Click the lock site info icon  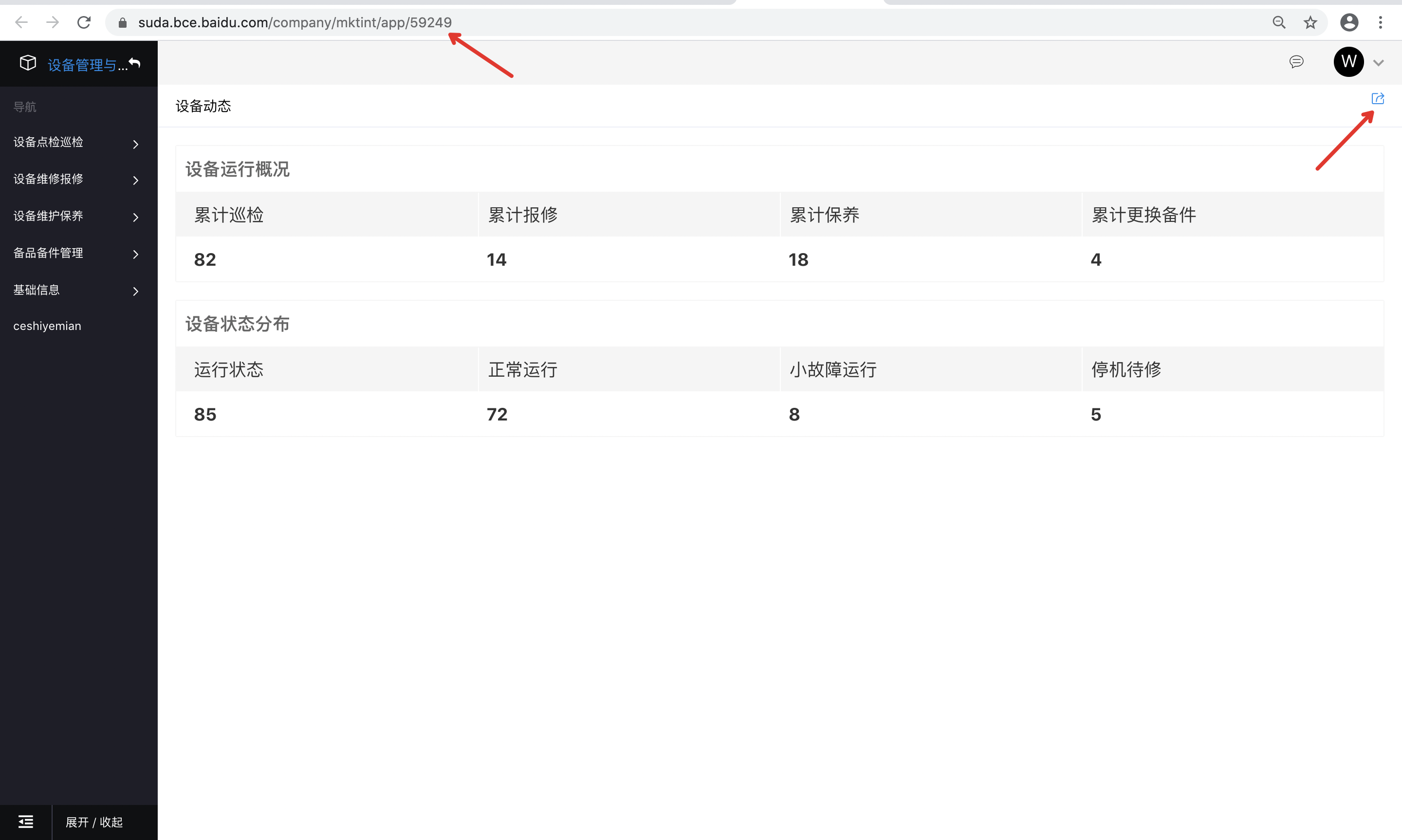122,23
